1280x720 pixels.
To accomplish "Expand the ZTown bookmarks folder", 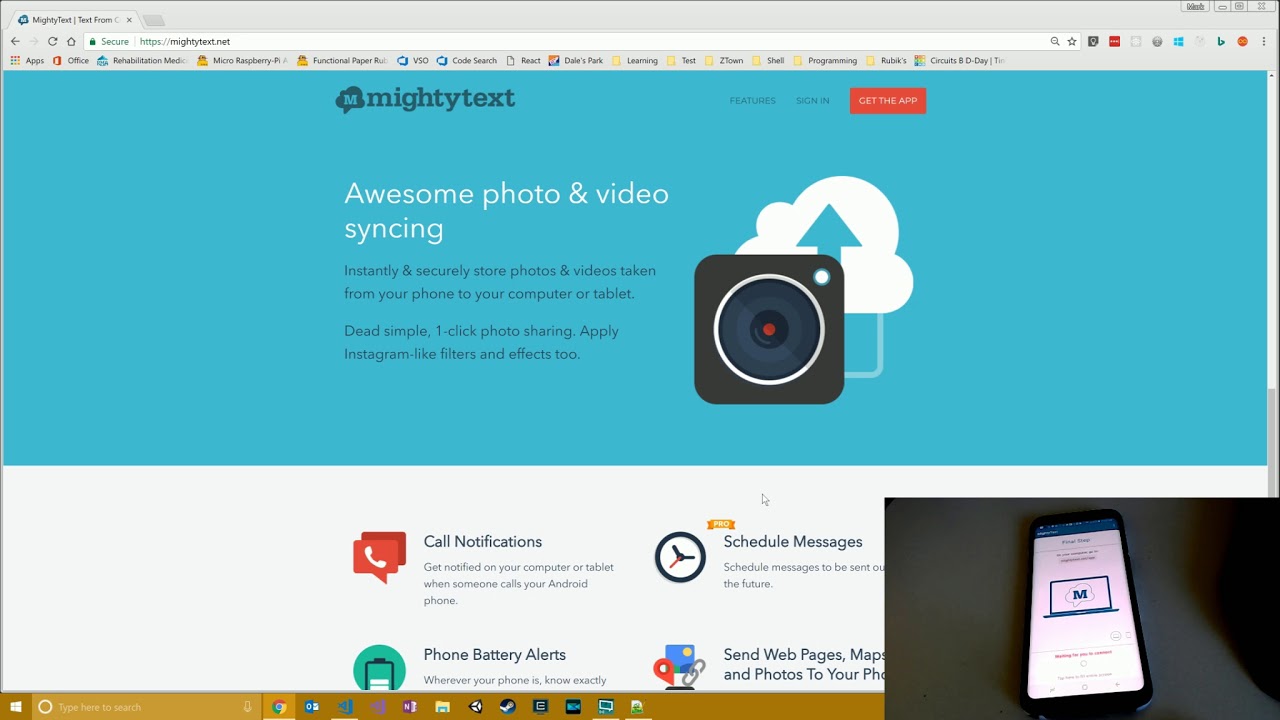I will [724, 60].
